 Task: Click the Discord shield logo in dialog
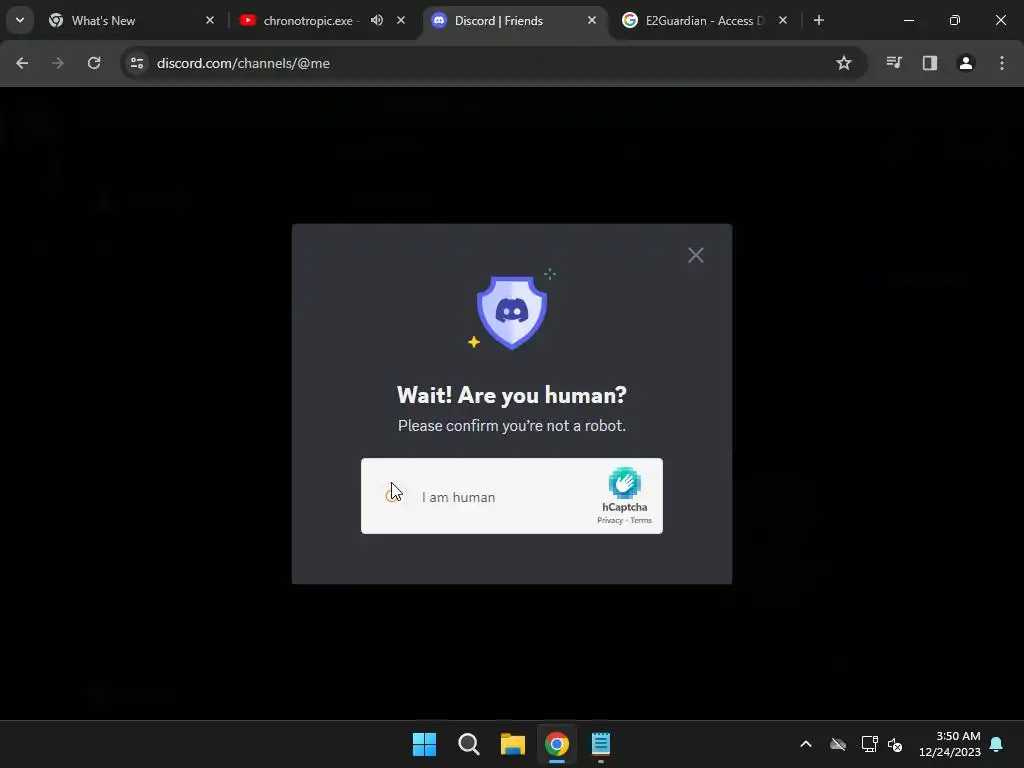(x=512, y=312)
